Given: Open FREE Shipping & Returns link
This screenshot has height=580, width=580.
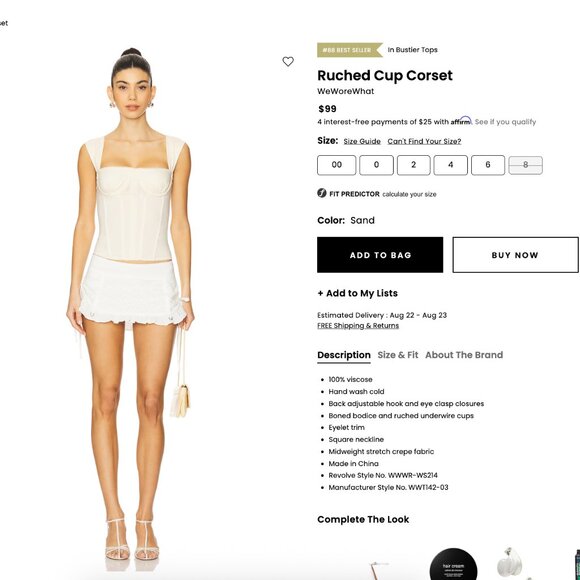Looking at the screenshot, I should coord(358,326).
